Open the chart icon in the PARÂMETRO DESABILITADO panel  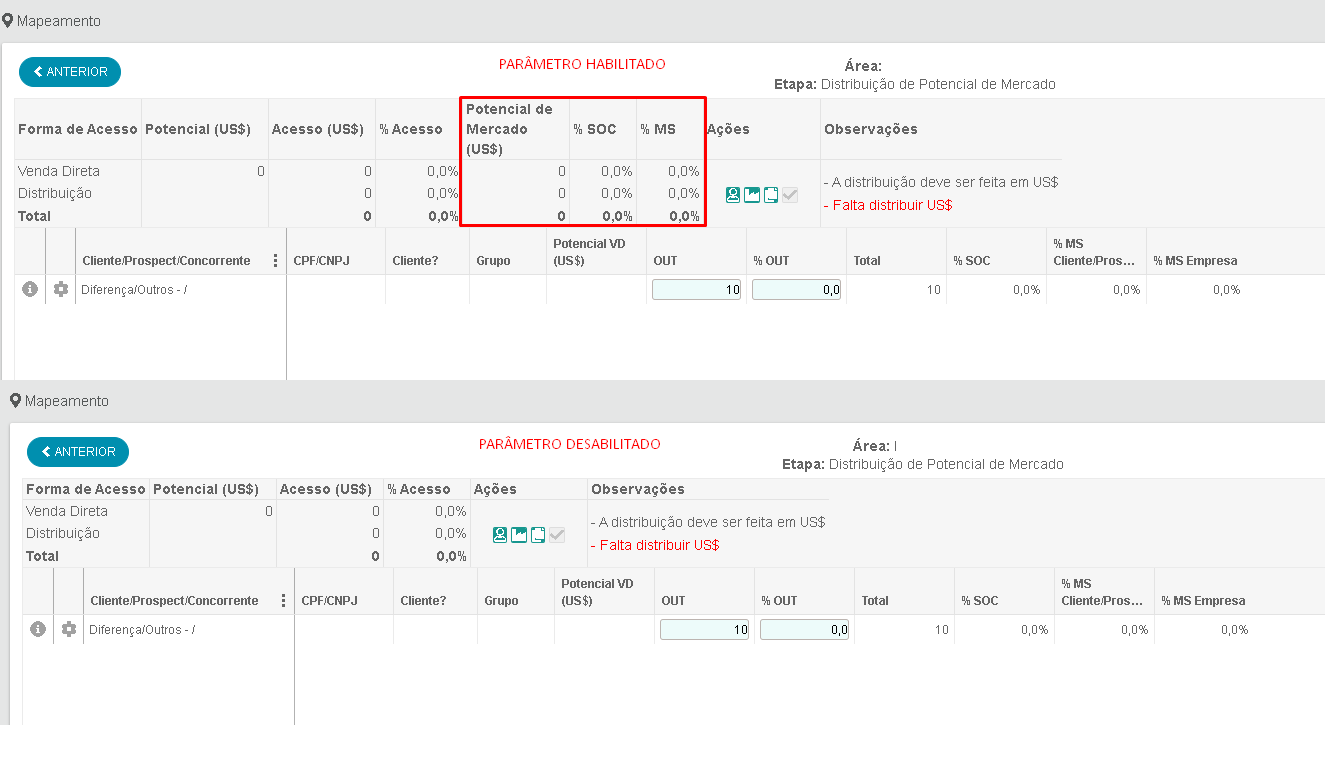[x=519, y=535]
